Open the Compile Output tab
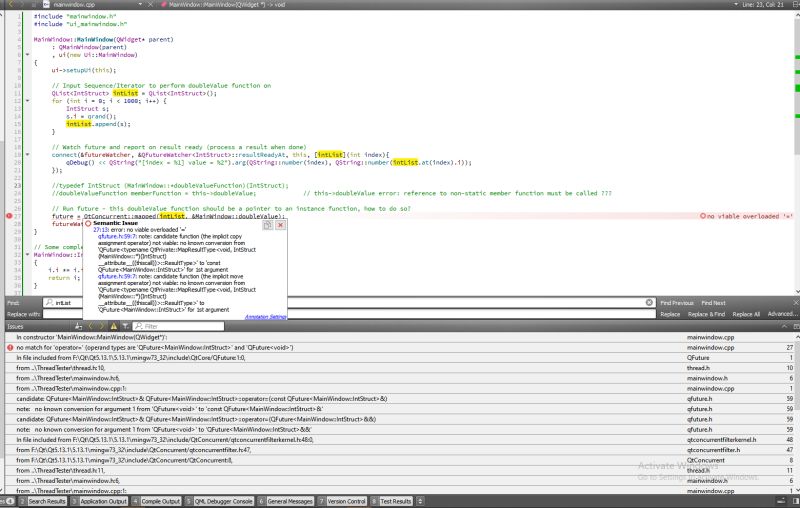The width and height of the screenshot is (800, 508). point(156,501)
